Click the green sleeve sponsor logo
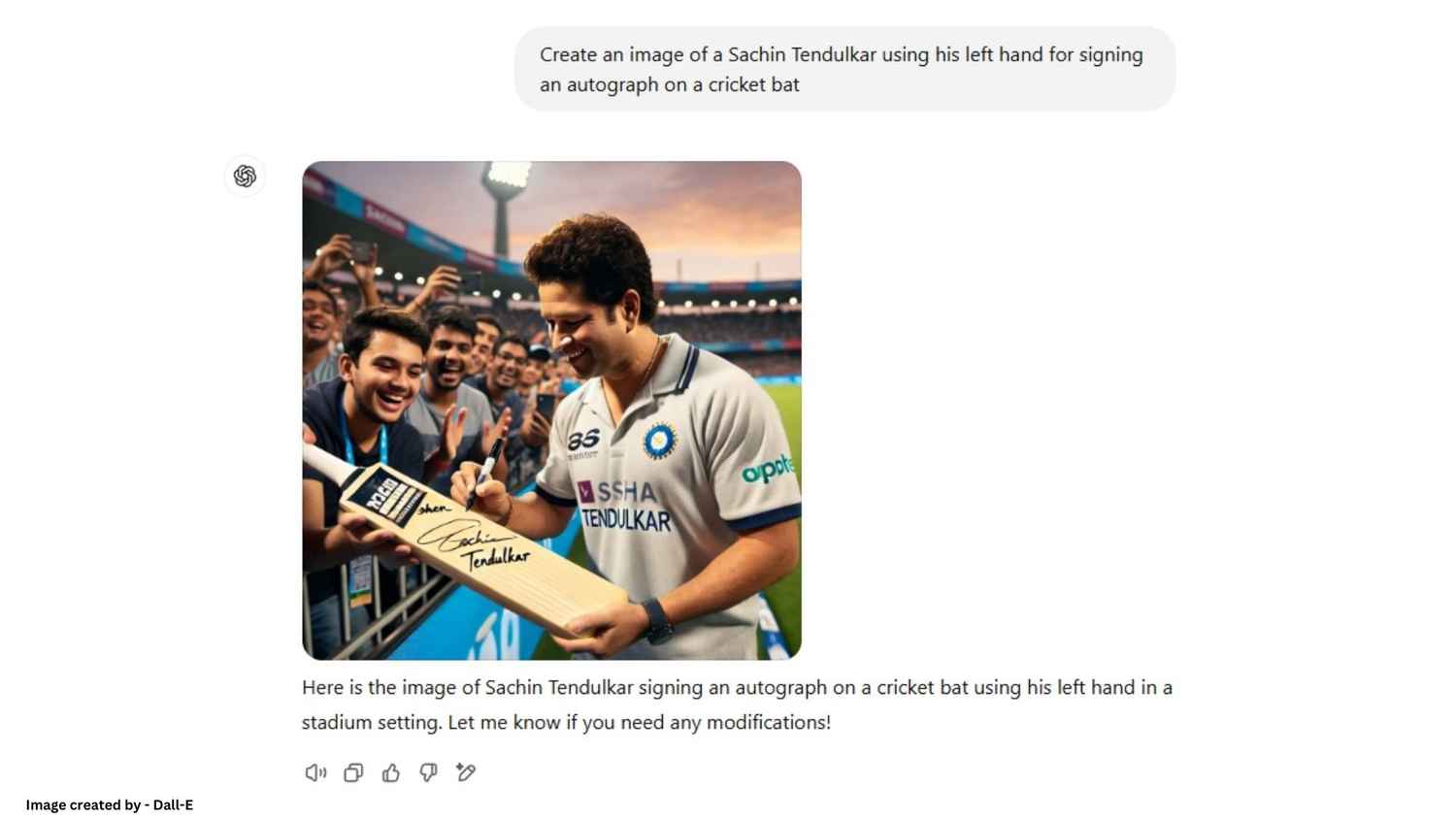Image resolution: width=1456 pixels, height=819 pixels. coord(768,470)
